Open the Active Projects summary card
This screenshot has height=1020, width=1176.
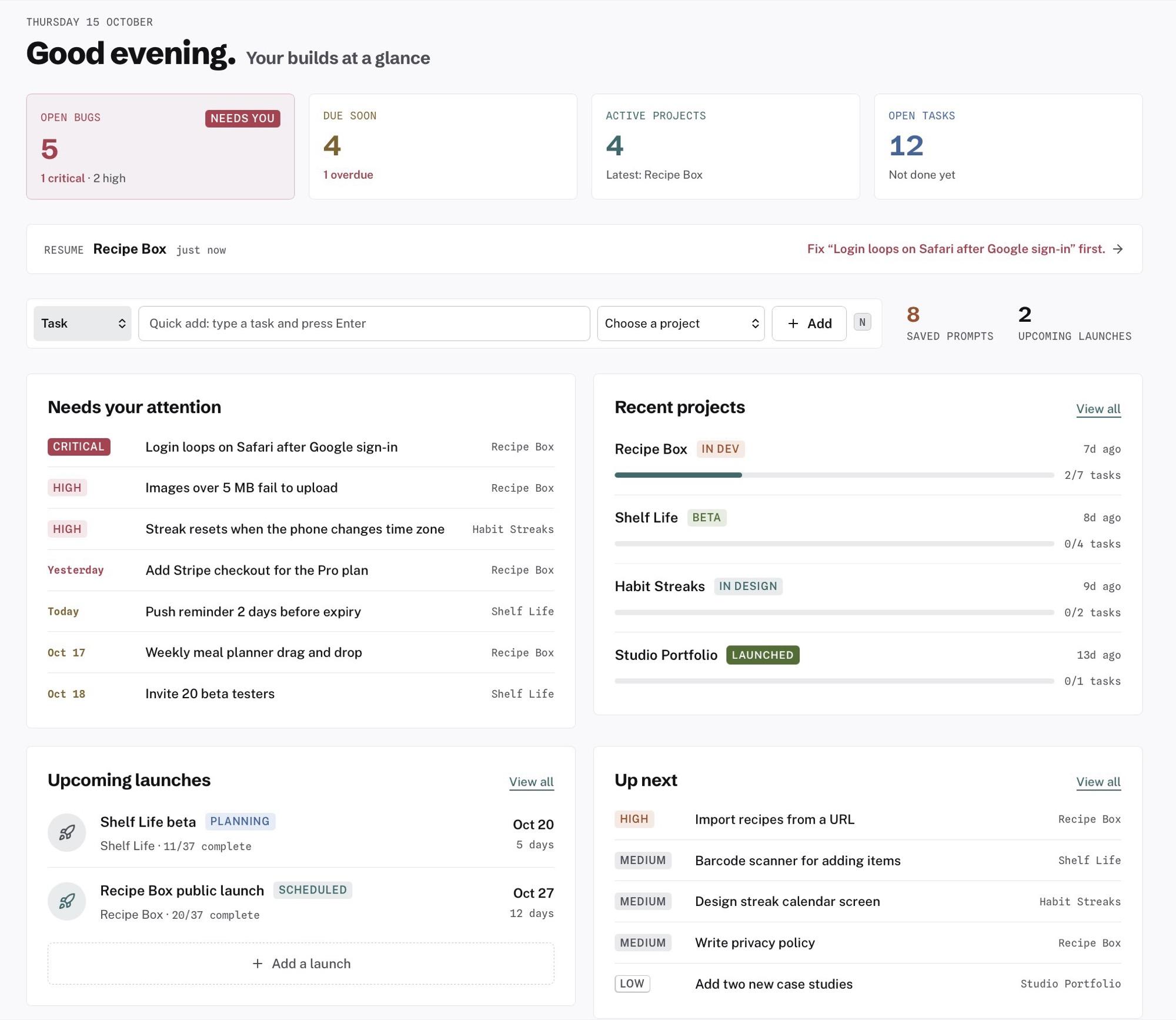(x=726, y=146)
